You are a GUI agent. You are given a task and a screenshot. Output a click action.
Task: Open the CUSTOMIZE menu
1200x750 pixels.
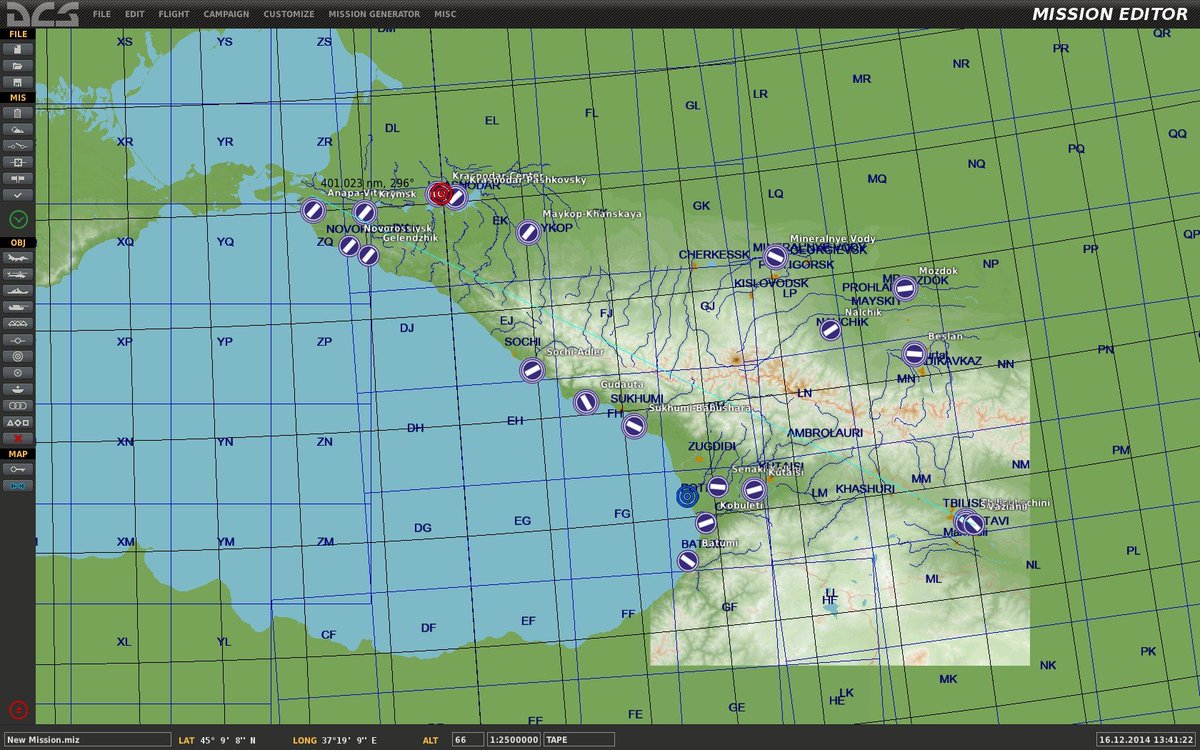289,14
